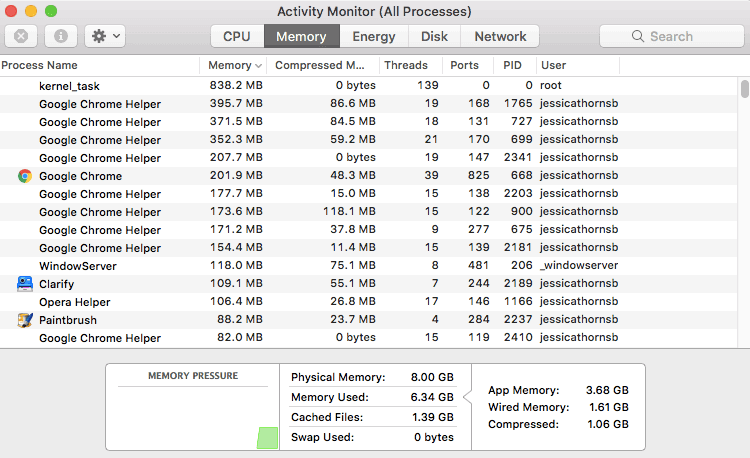This screenshot has width=750, height=458.
Task: Select the kernel_task process row
Action: (368, 86)
